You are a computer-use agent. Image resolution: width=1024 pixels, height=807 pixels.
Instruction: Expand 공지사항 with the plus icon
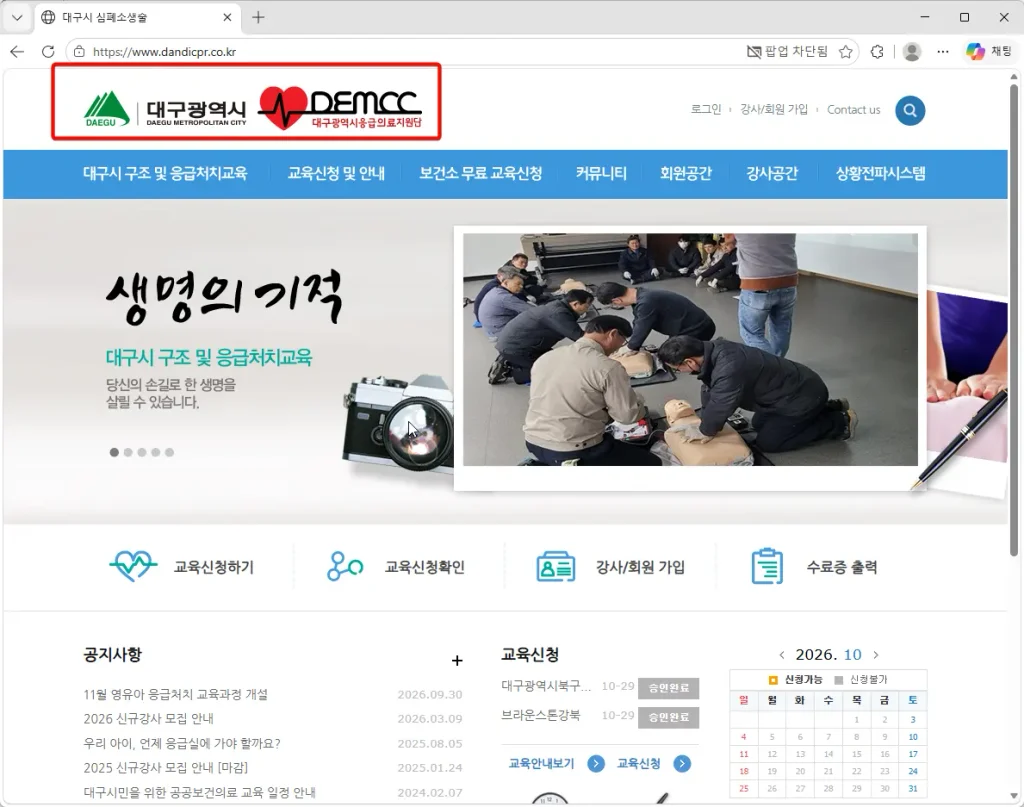457,661
